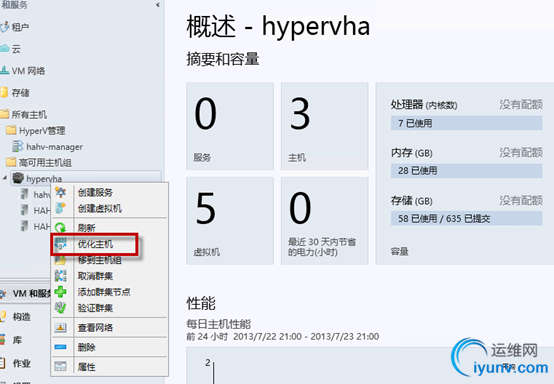Click the 租户 tenant icon
The width and height of the screenshot is (554, 384).
pyautogui.click(x=5, y=27)
